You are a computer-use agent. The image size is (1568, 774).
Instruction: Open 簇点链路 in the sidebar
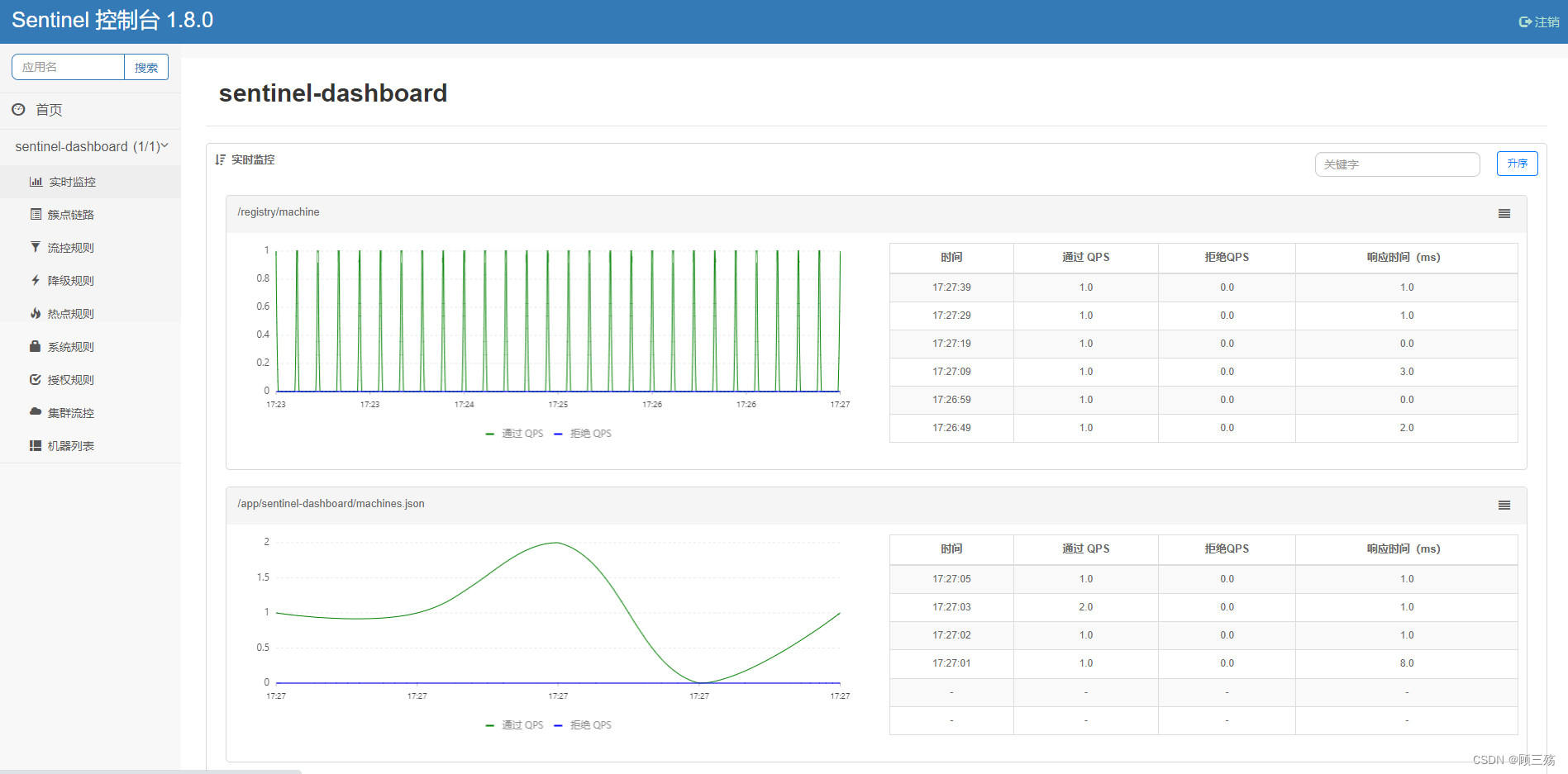(x=90, y=215)
